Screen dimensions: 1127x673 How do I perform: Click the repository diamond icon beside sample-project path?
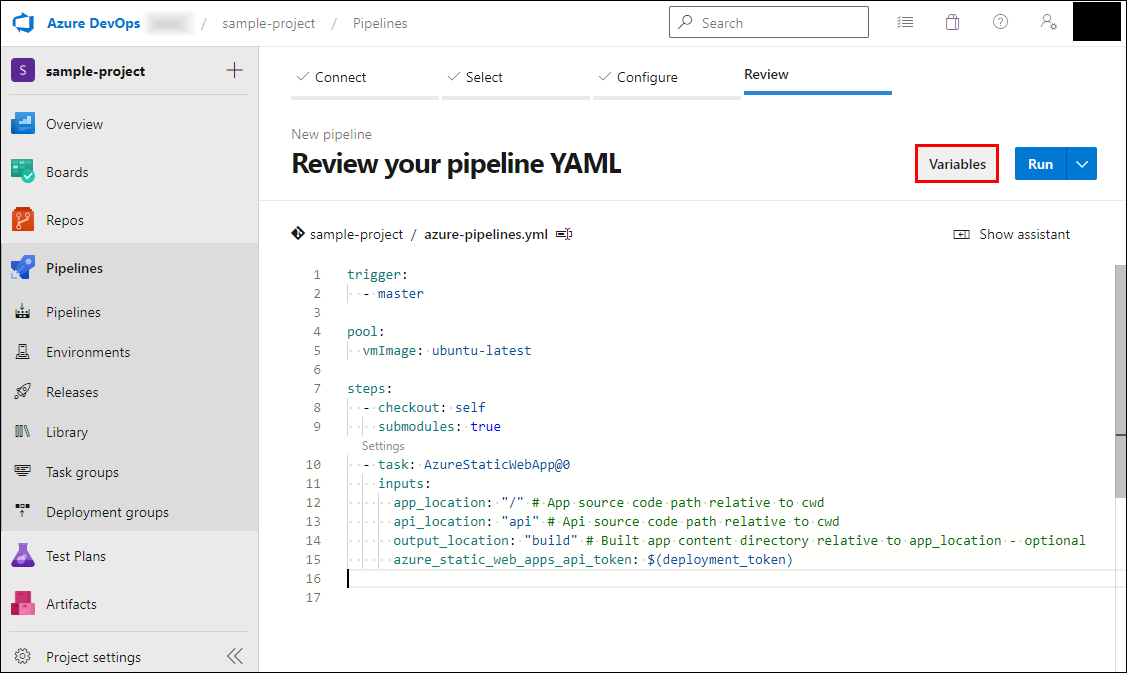[x=298, y=234]
